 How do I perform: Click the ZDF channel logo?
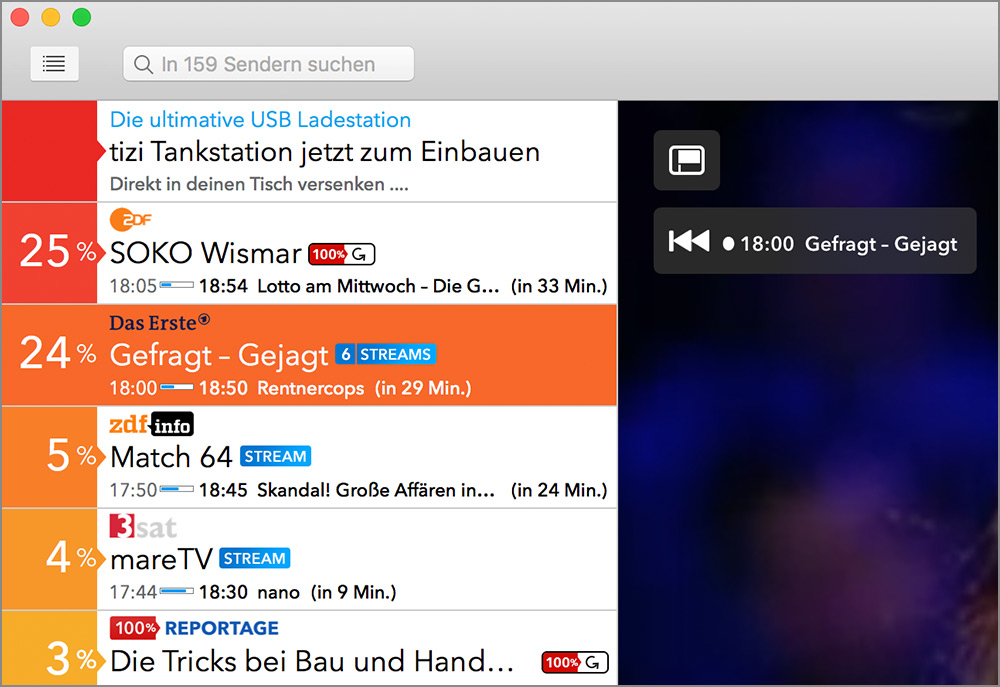point(131,219)
